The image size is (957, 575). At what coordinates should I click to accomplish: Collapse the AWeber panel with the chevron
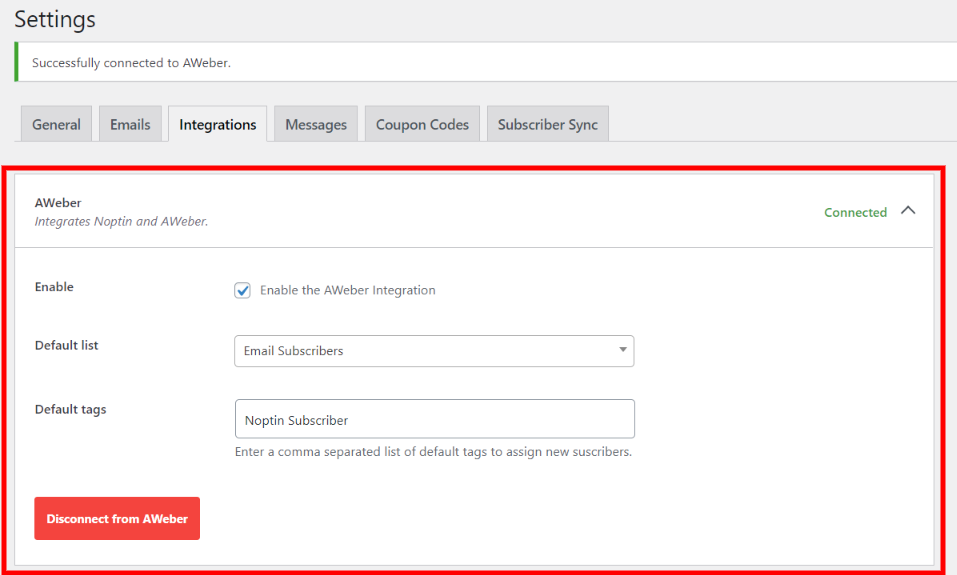pyautogui.click(x=908, y=211)
